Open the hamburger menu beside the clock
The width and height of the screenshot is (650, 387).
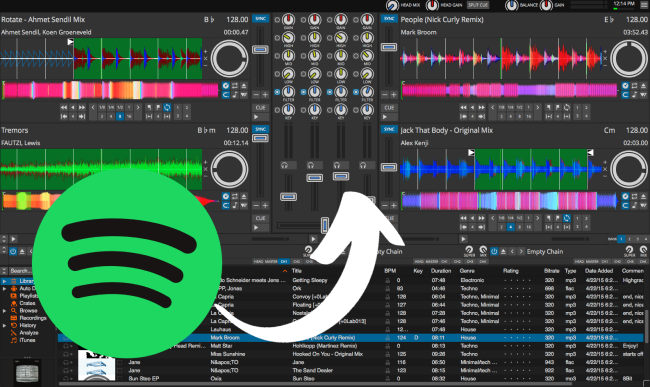click(x=643, y=6)
